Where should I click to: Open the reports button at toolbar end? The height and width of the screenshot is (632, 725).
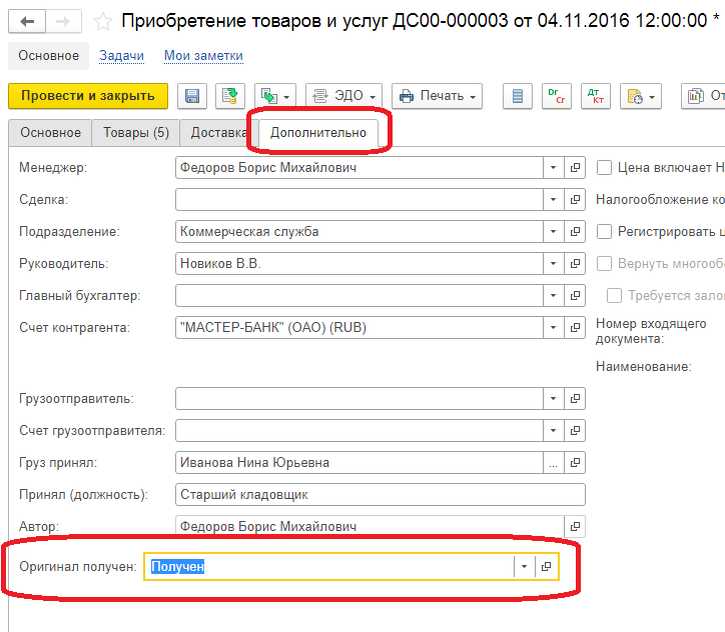coord(703,96)
